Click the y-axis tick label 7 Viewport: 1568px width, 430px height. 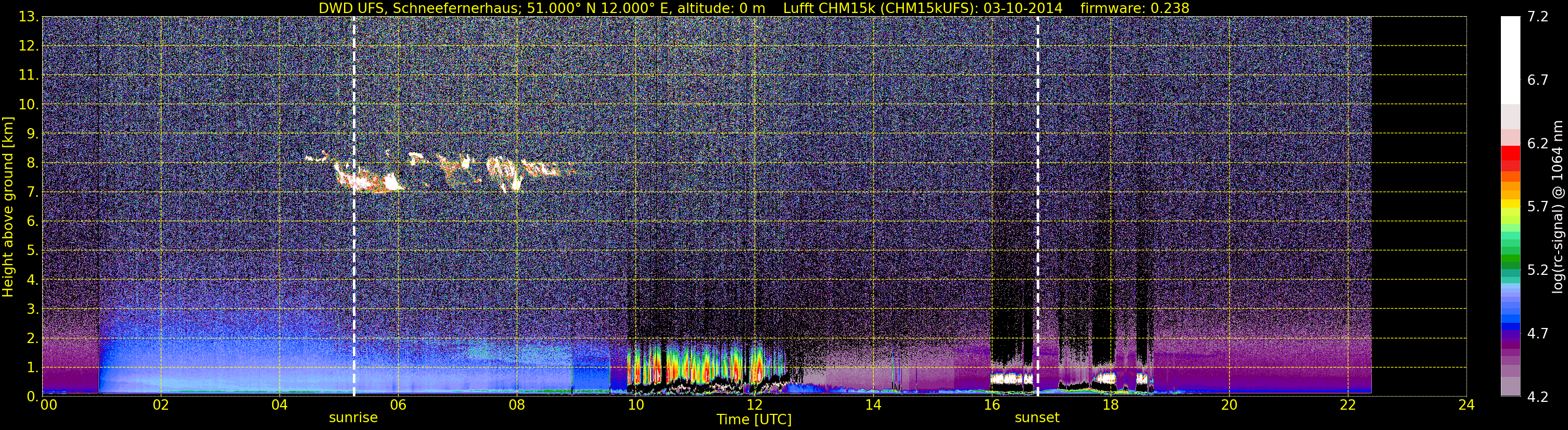[x=32, y=192]
